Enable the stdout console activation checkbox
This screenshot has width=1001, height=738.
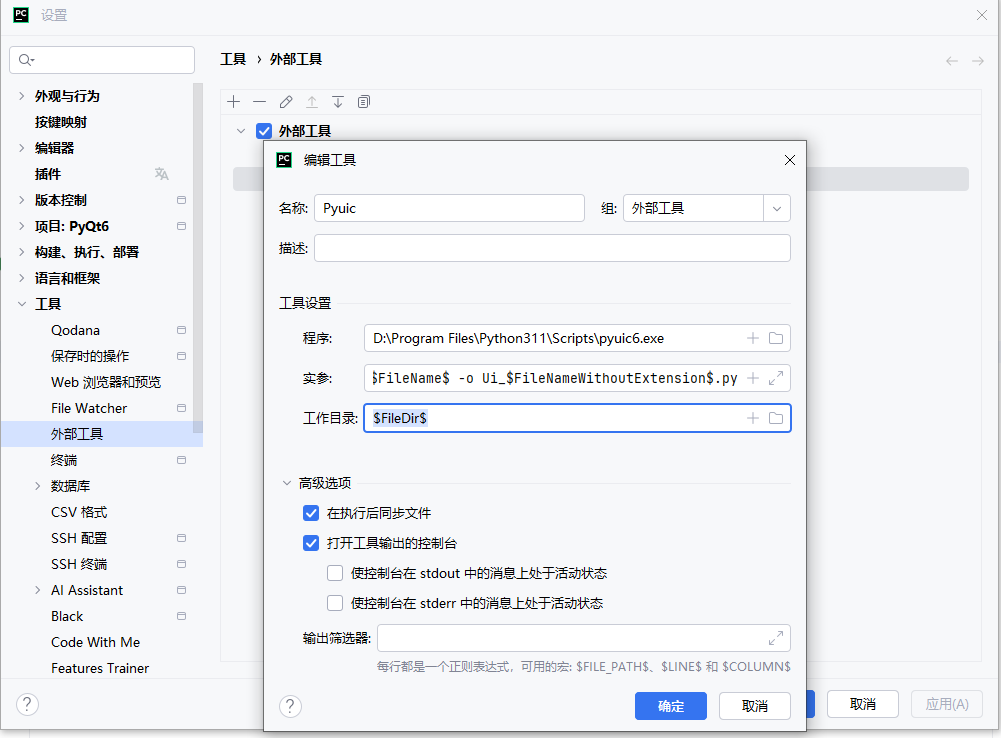(x=337, y=574)
